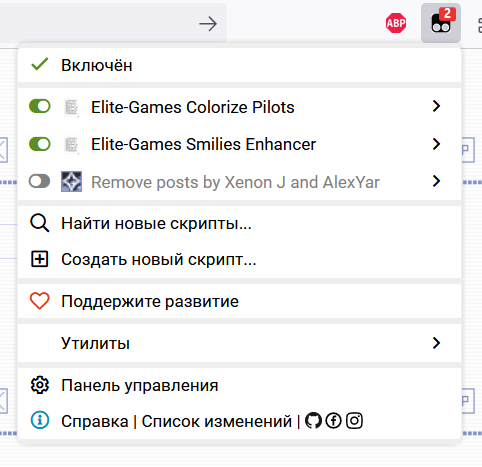Toggle the Включён enabled checkmark item
This screenshot has width=482, height=467.
click(x=239, y=65)
